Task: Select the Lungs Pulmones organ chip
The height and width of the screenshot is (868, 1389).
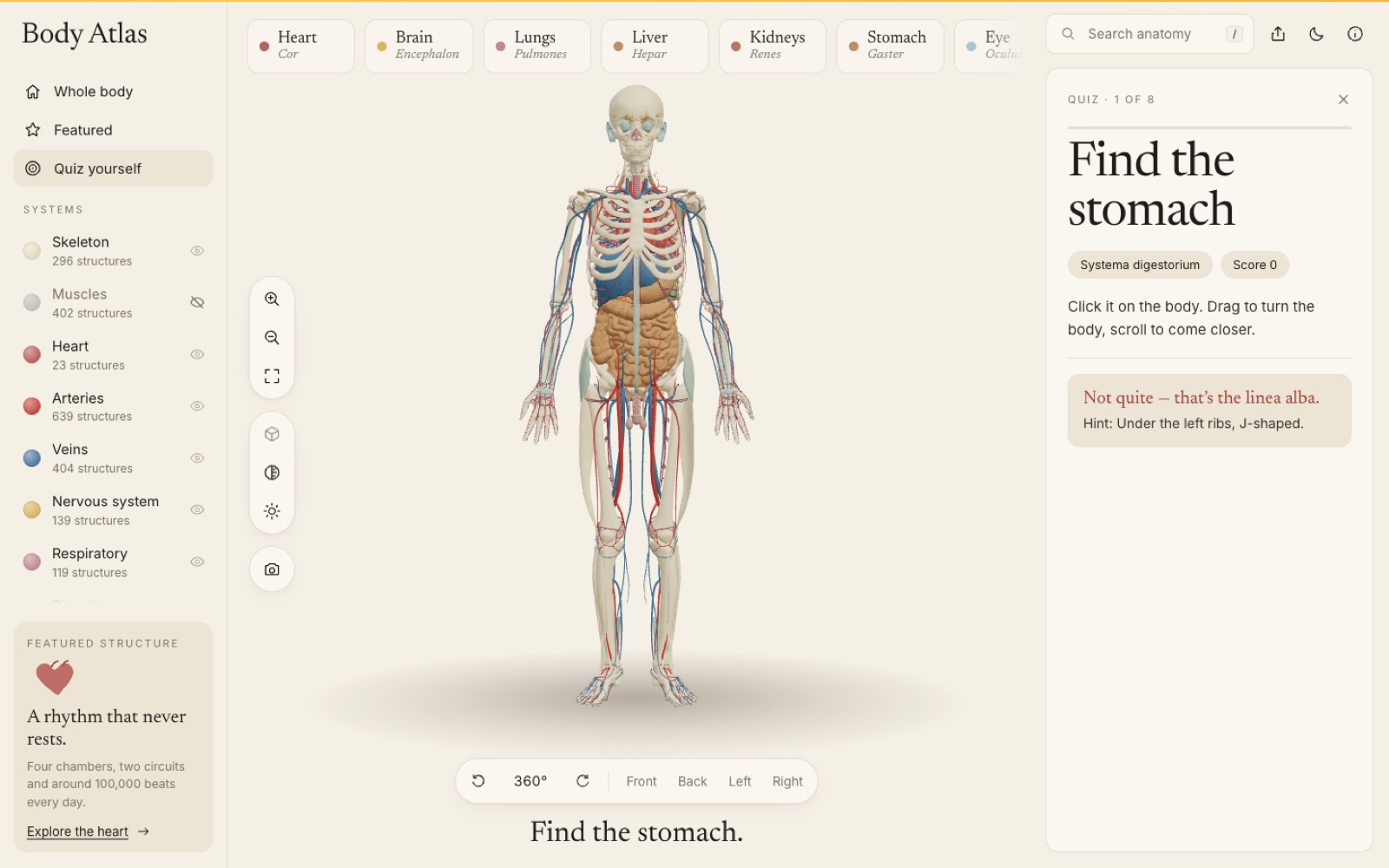Action: [x=537, y=46]
